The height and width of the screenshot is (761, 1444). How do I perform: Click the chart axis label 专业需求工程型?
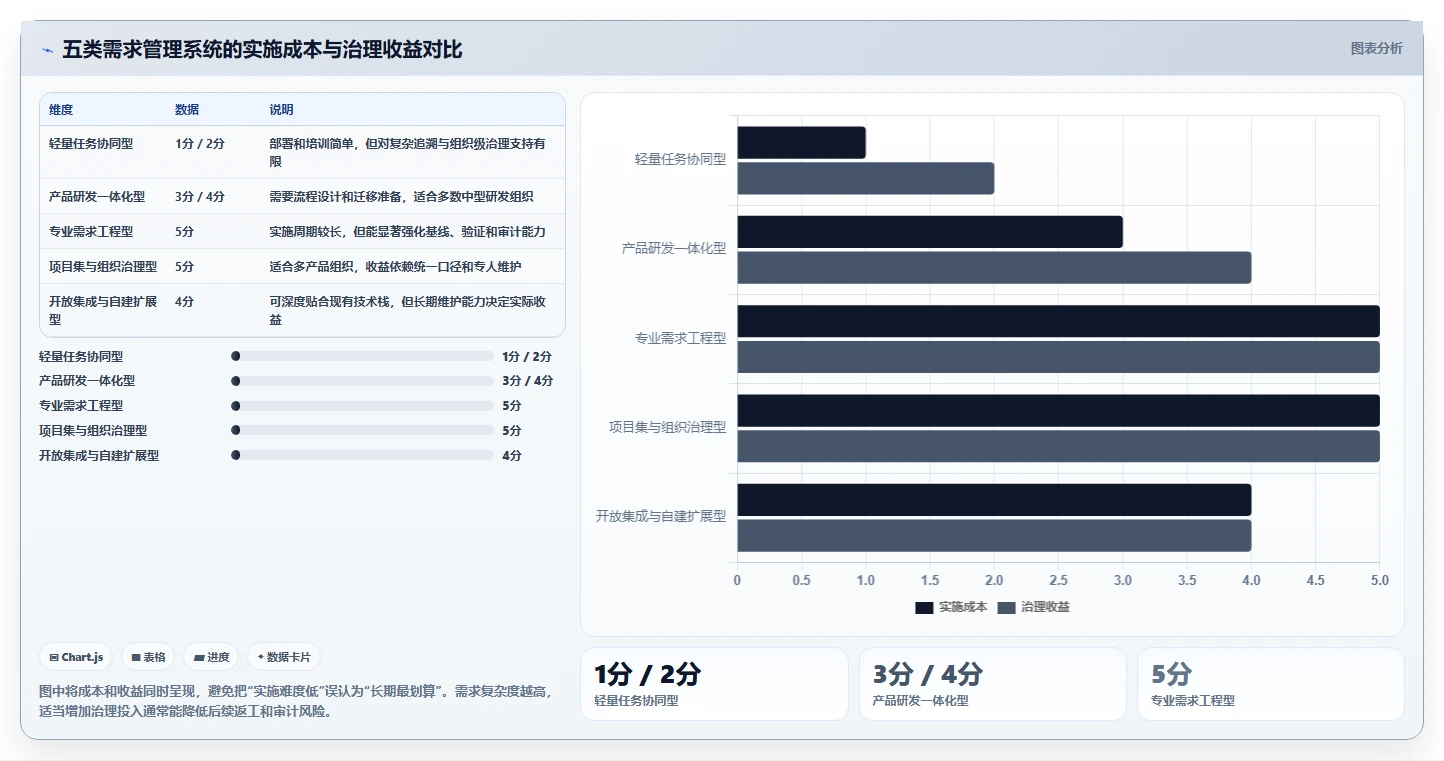[680, 338]
